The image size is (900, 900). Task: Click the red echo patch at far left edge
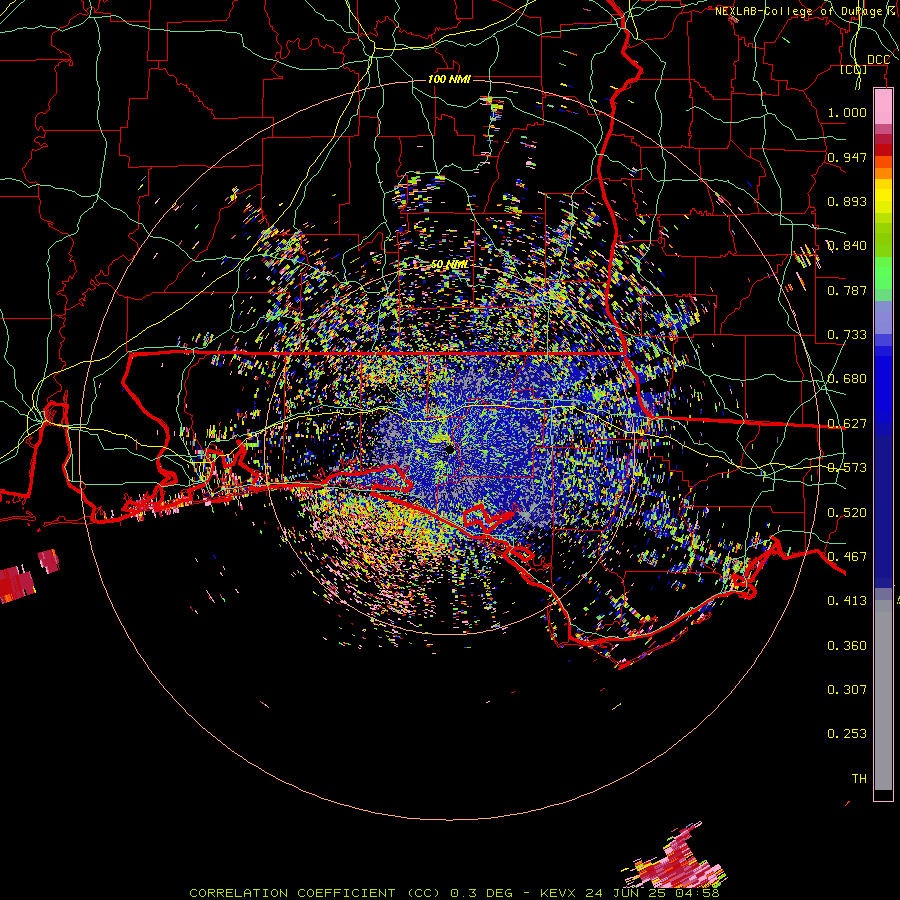17,584
